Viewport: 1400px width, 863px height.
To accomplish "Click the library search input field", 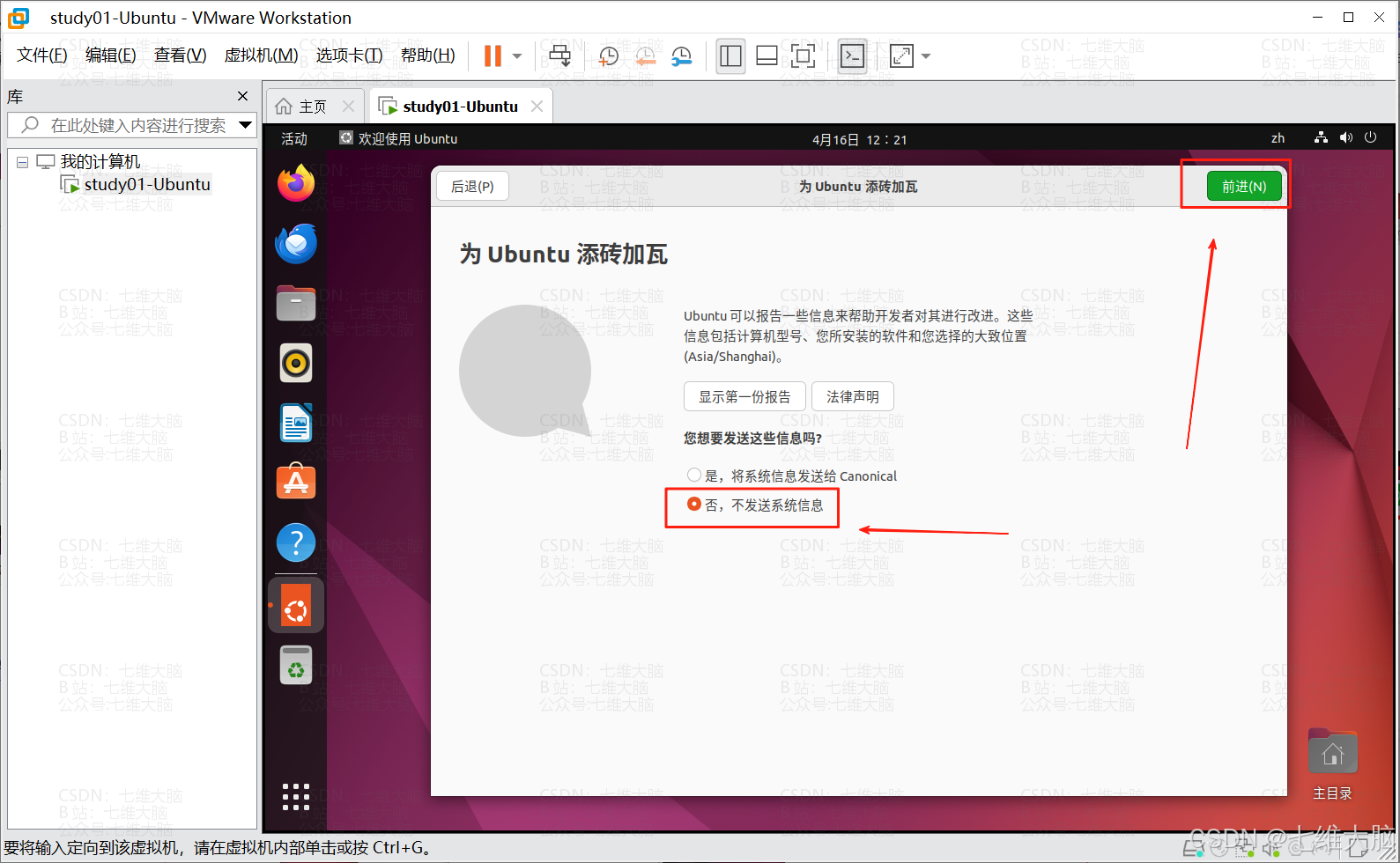I will click(132, 125).
